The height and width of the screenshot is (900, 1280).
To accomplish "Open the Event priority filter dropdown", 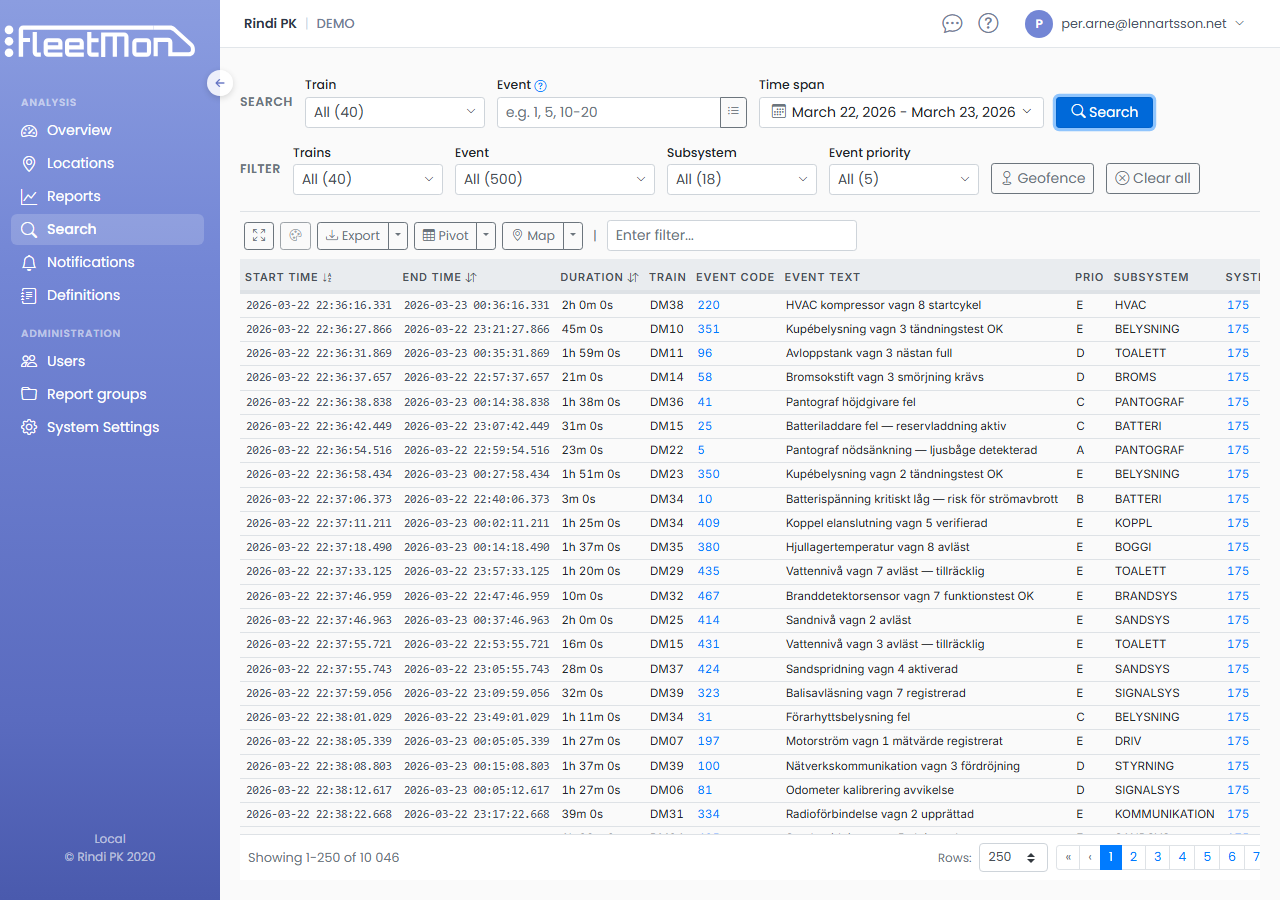I will point(903,179).
